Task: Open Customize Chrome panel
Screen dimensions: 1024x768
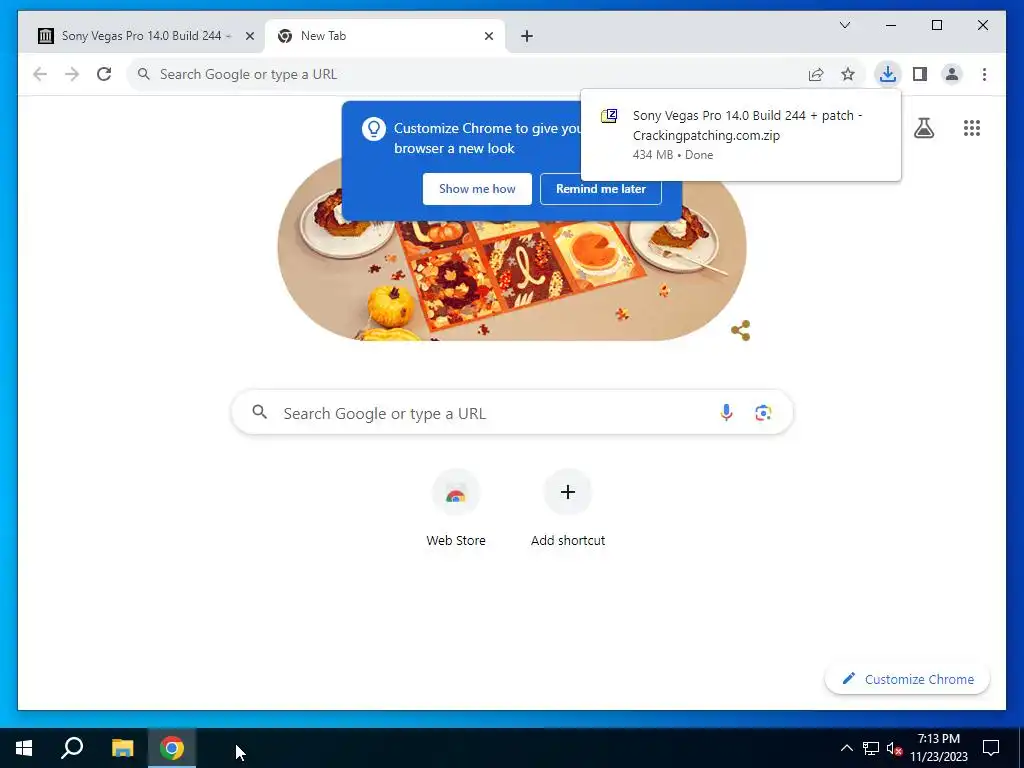Action: (x=908, y=679)
